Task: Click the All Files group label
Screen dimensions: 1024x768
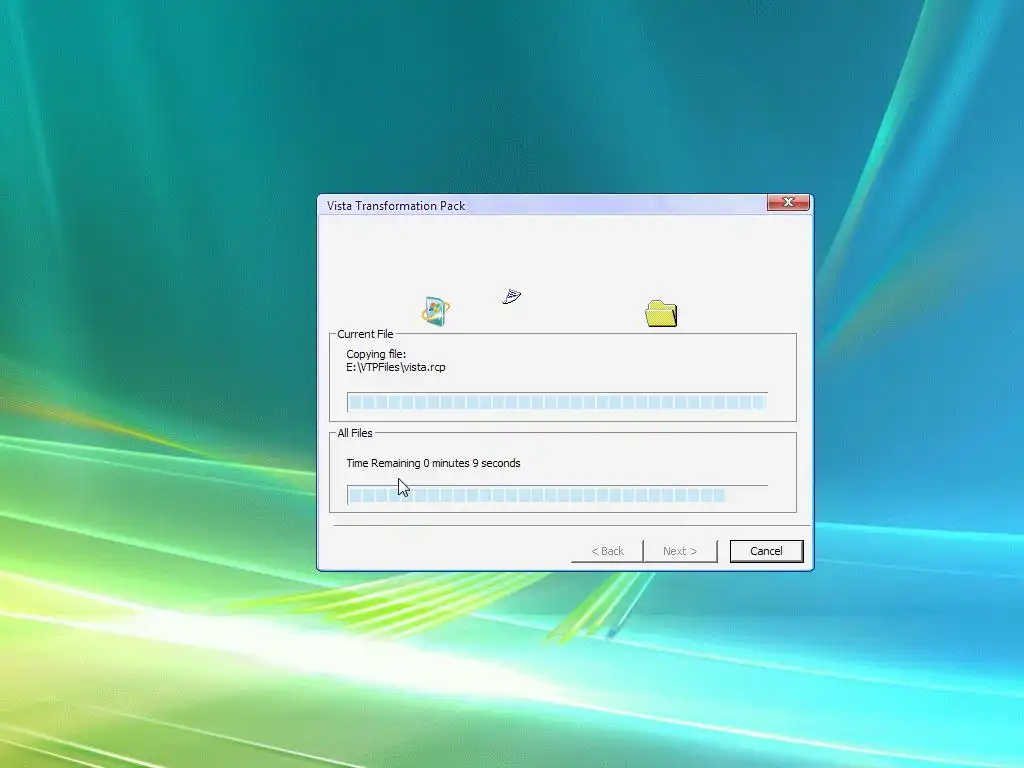Action: click(355, 433)
